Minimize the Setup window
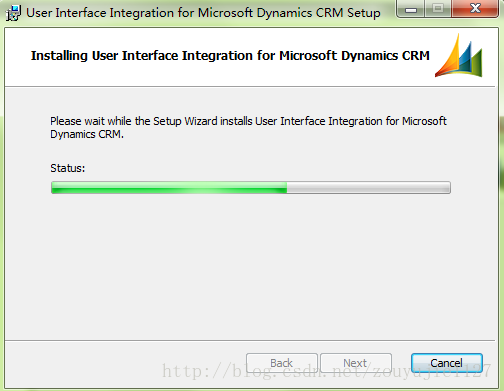 pyautogui.click(x=411, y=9)
